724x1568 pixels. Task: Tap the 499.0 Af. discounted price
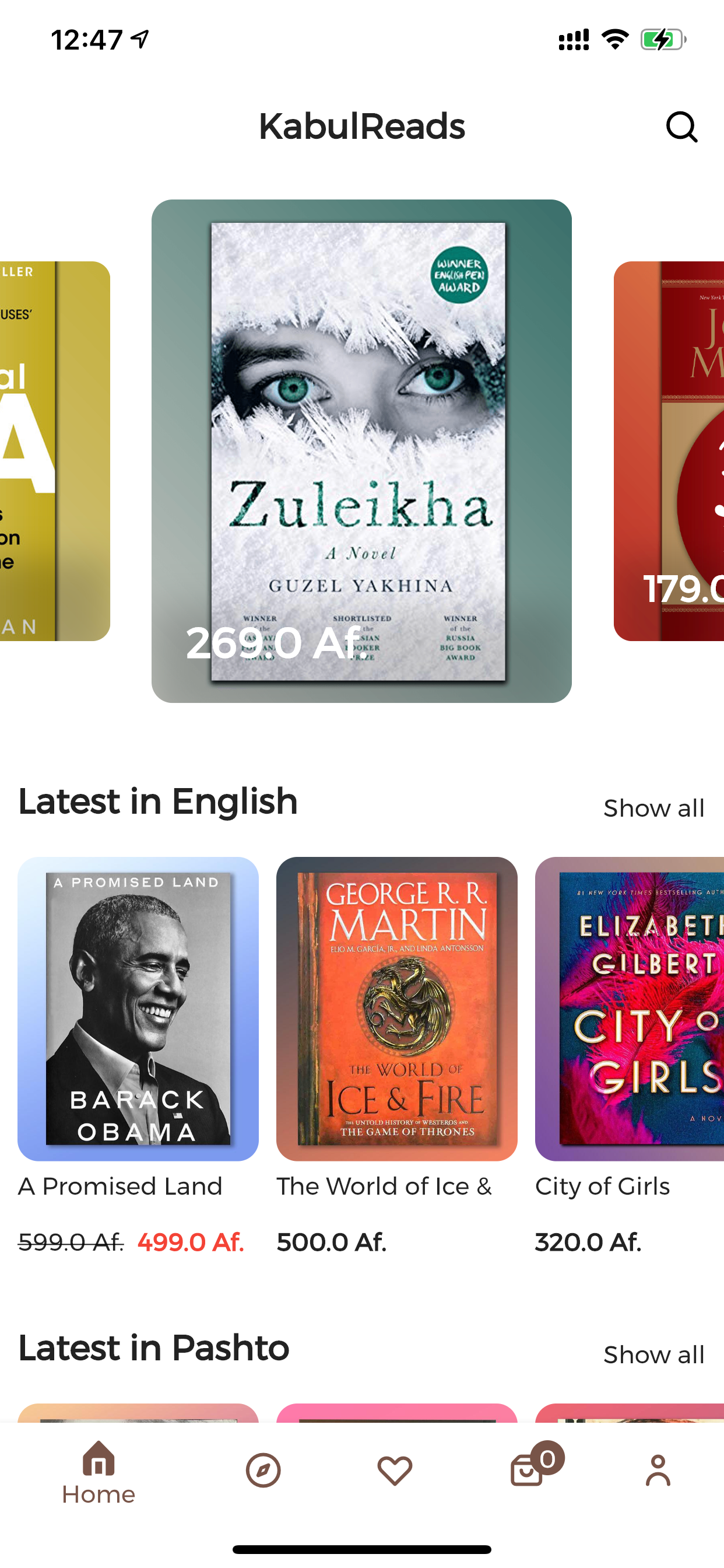point(191,1242)
